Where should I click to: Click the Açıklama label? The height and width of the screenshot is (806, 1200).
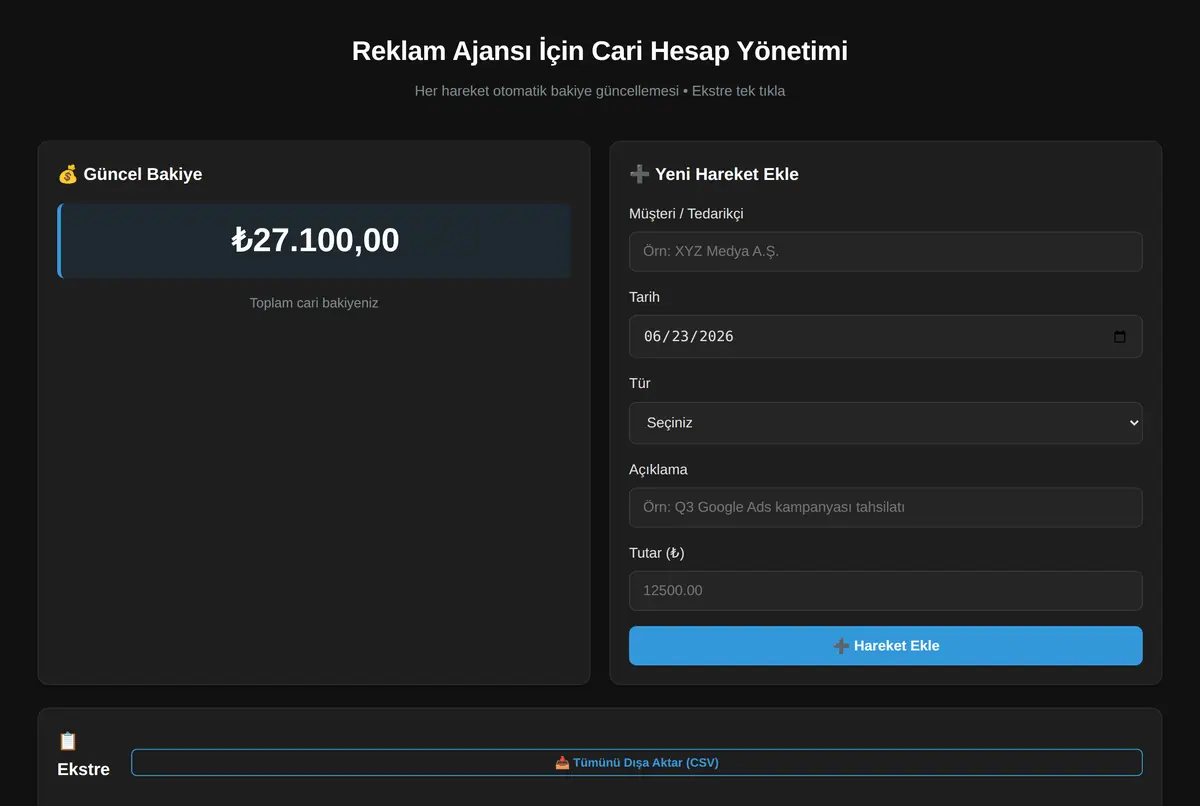point(658,469)
